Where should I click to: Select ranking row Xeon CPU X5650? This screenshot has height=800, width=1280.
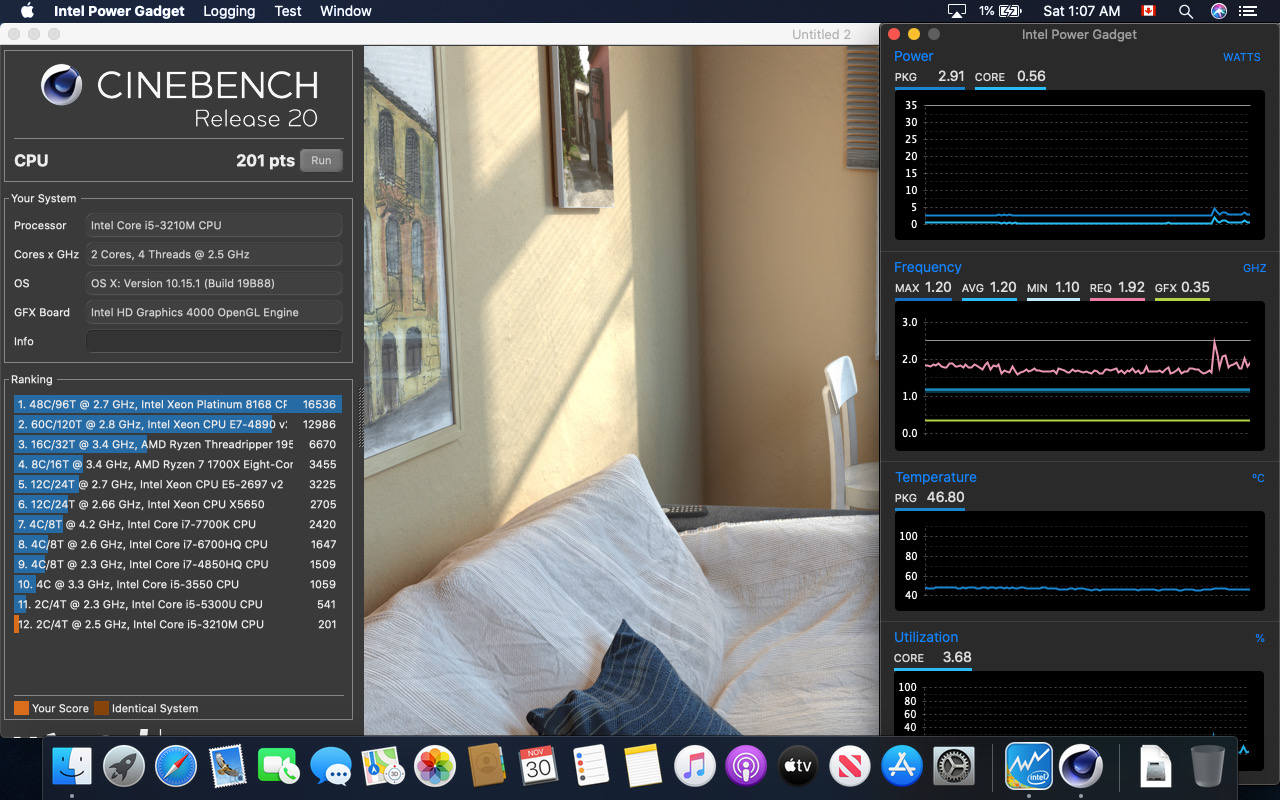178,504
